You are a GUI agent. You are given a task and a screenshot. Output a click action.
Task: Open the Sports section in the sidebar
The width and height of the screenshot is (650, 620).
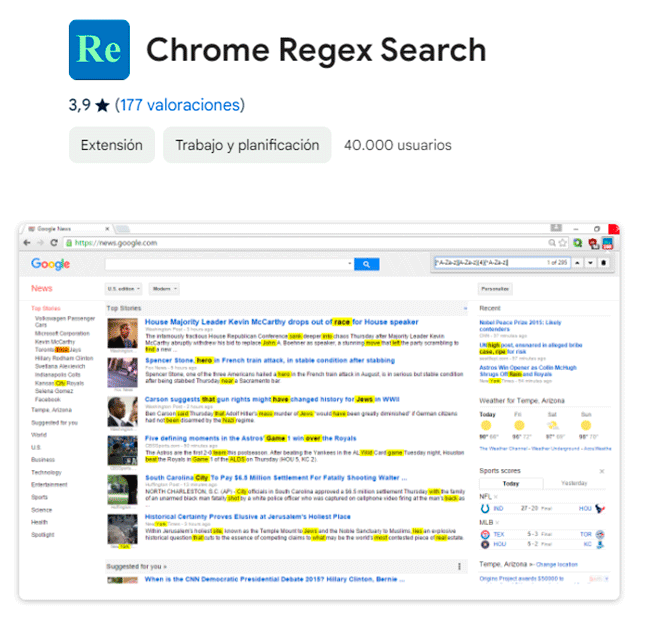(x=39, y=497)
